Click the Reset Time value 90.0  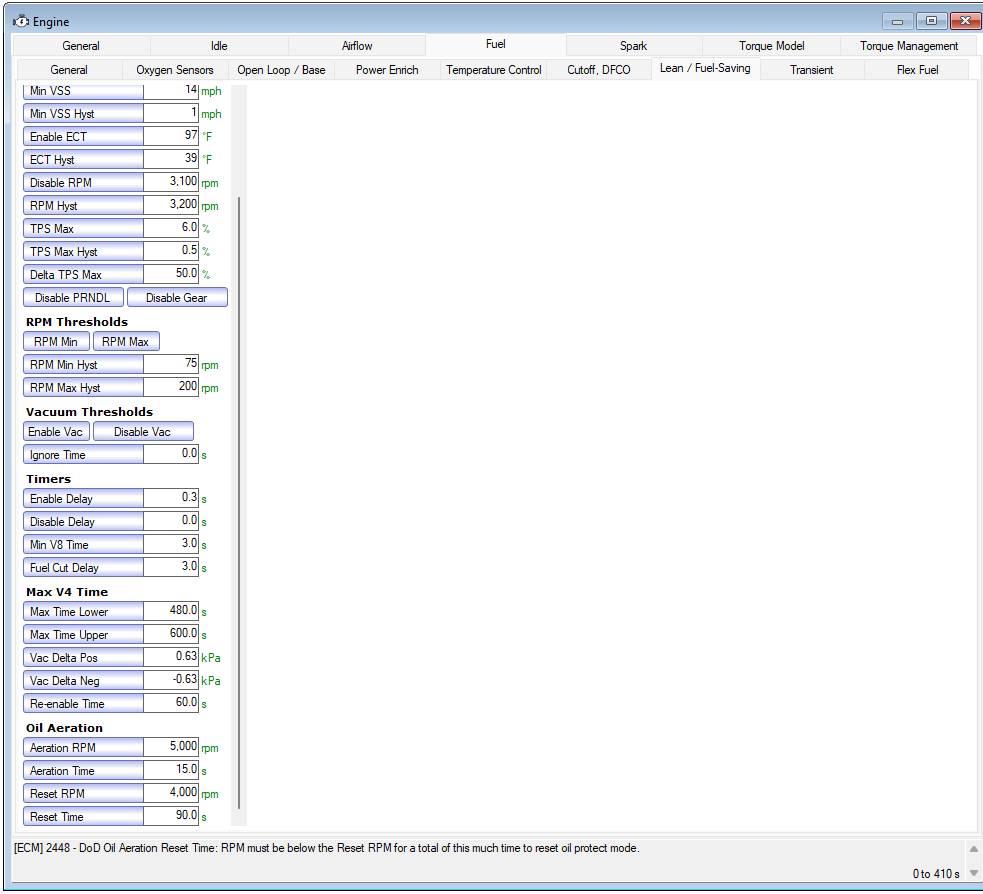171,816
